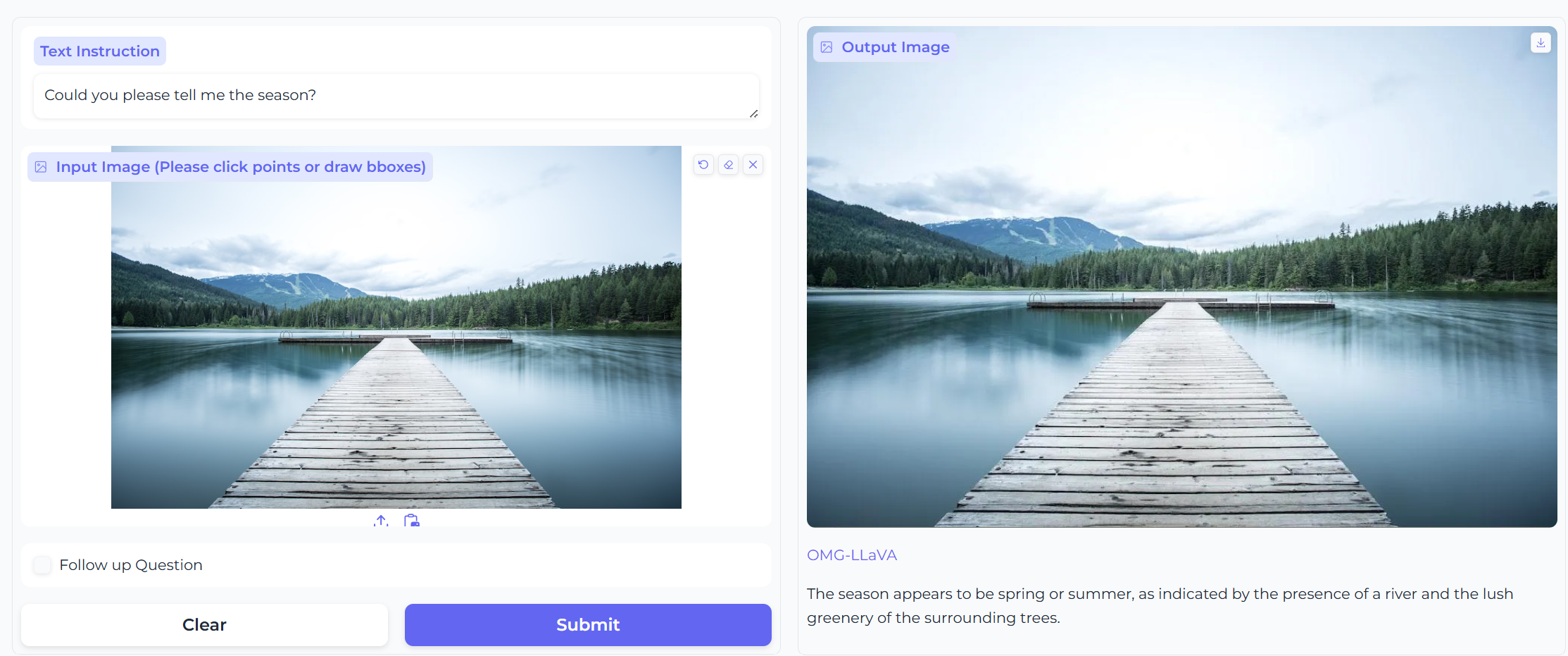Viewport: 1568px width, 656px height.
Task: Click the upload arrow icon below input image
Action: click(381, 521)
